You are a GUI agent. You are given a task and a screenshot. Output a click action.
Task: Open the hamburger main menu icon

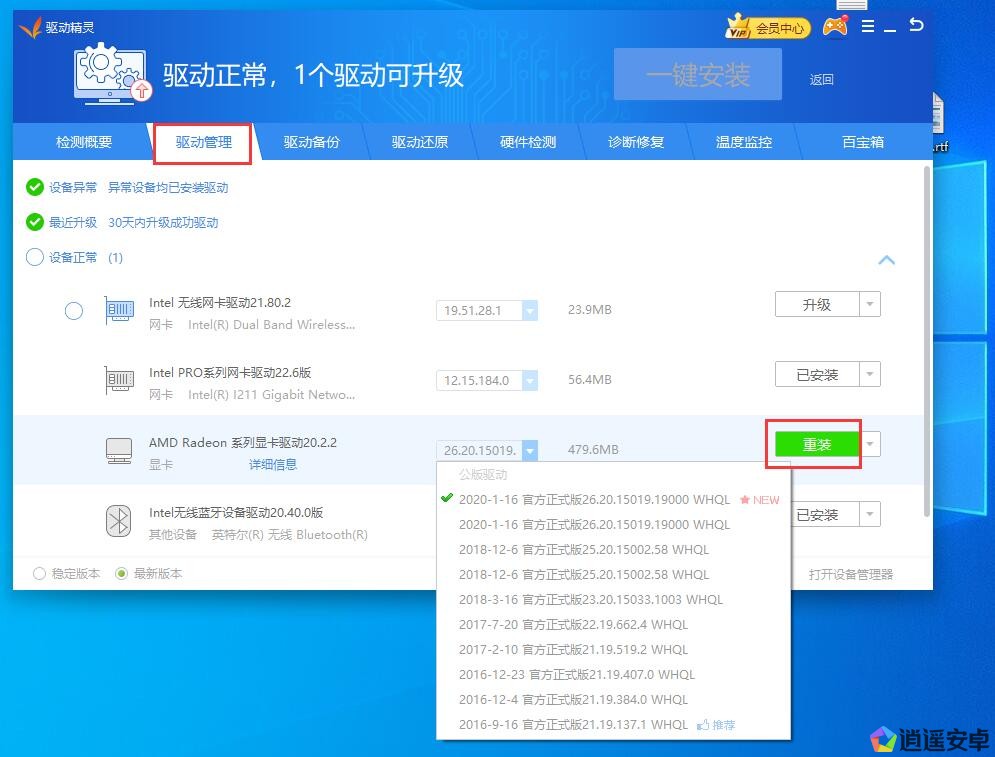867,27
